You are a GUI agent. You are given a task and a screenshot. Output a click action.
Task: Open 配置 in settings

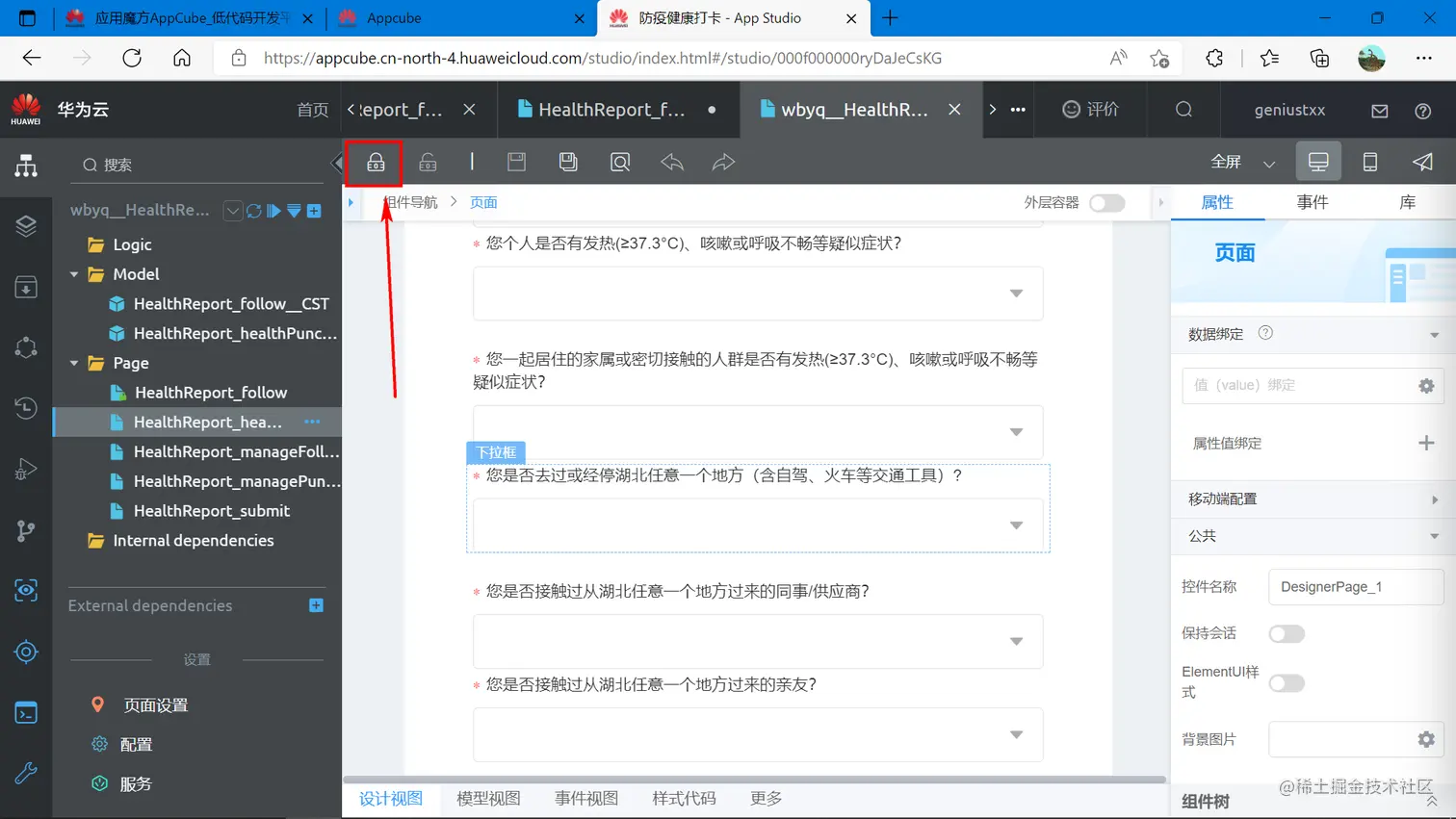click(x=136, y=745)
